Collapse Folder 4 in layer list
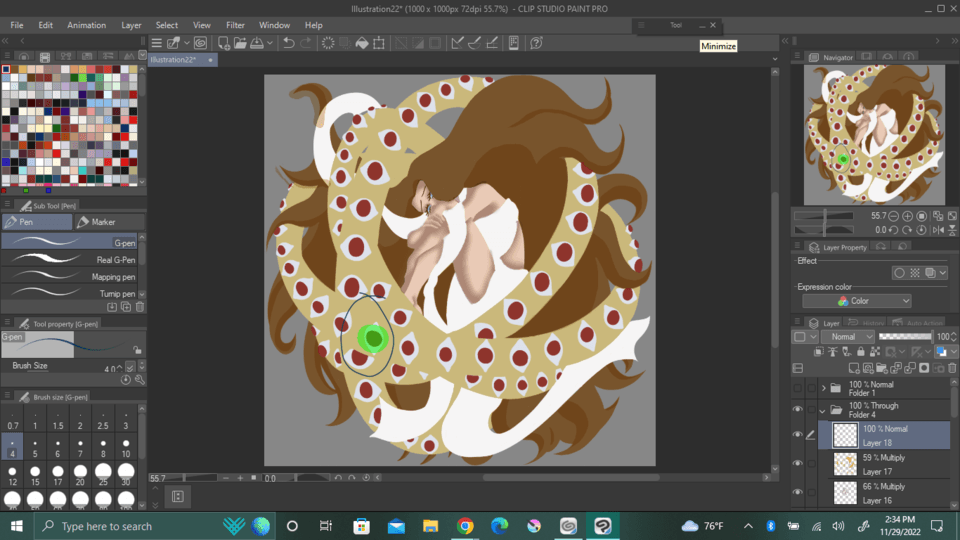 pos(823,410)
